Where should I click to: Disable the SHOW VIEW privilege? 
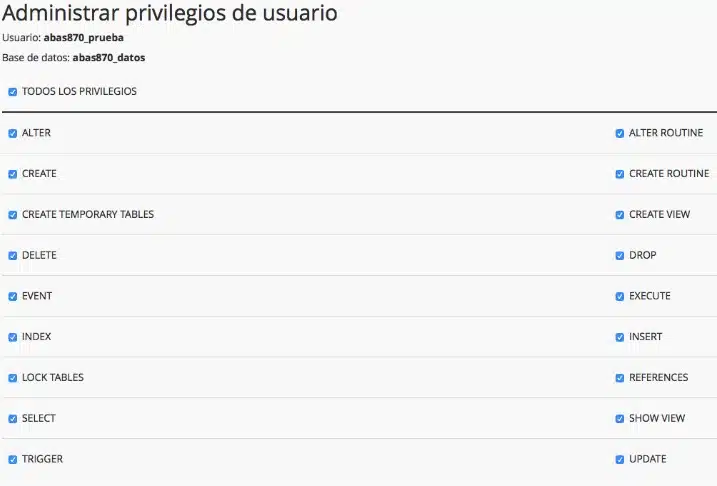pos(620,419)
